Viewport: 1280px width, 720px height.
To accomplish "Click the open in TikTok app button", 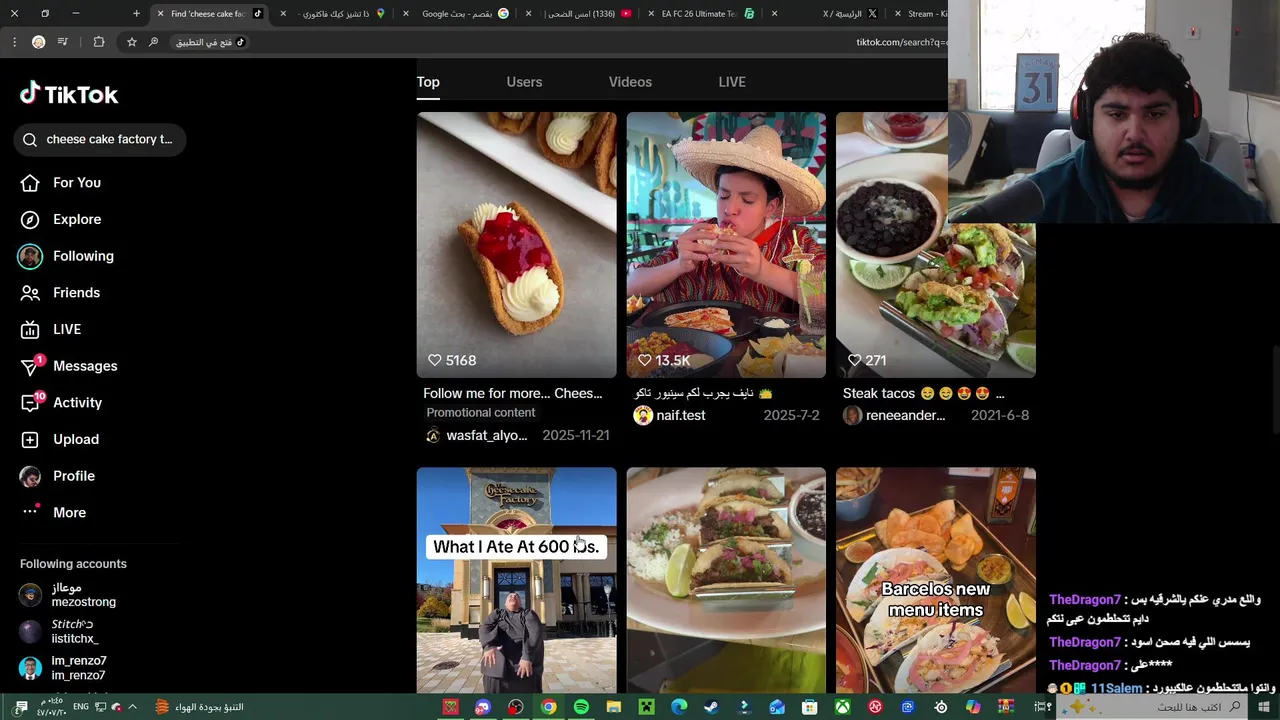I will tap(210, 42).
